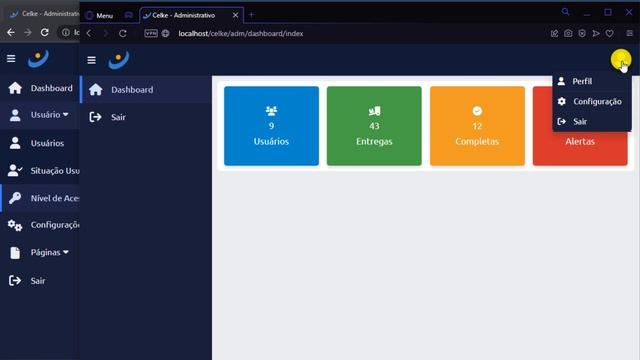Image resolution: width=640 pixels, height=360 pixels.
Task: Click edit pinboard icon in browser toolbar
Action: click(554, 33)
